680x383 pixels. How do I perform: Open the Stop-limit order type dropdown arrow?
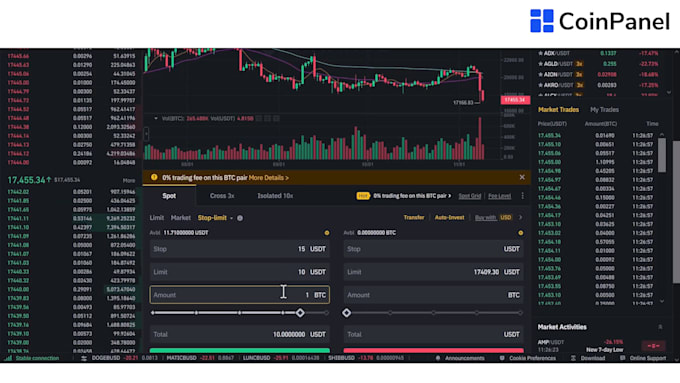[232, 218]
